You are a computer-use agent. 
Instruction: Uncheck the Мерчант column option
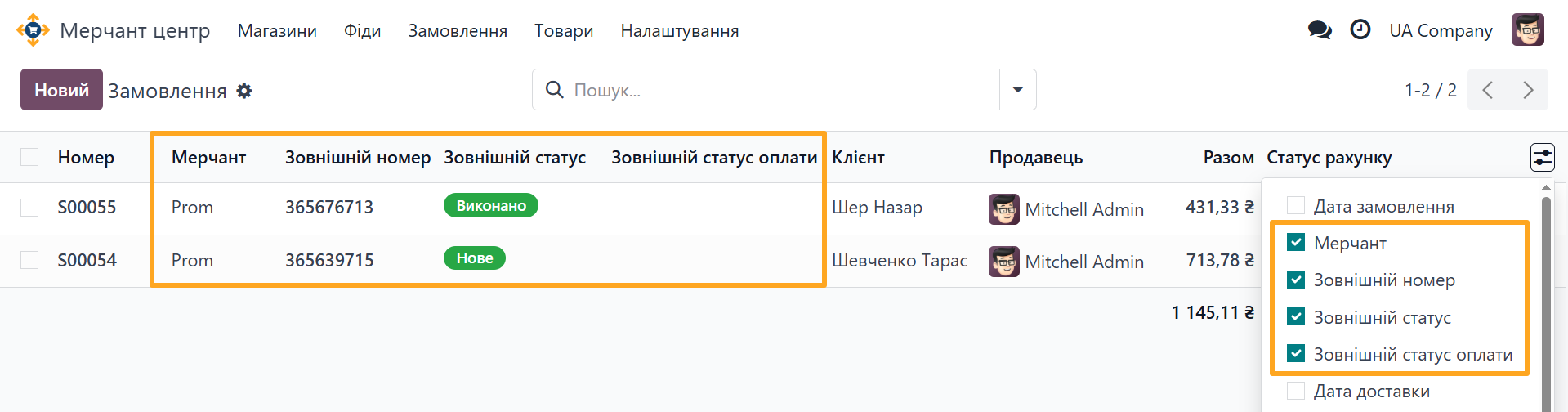(1296, 243)
